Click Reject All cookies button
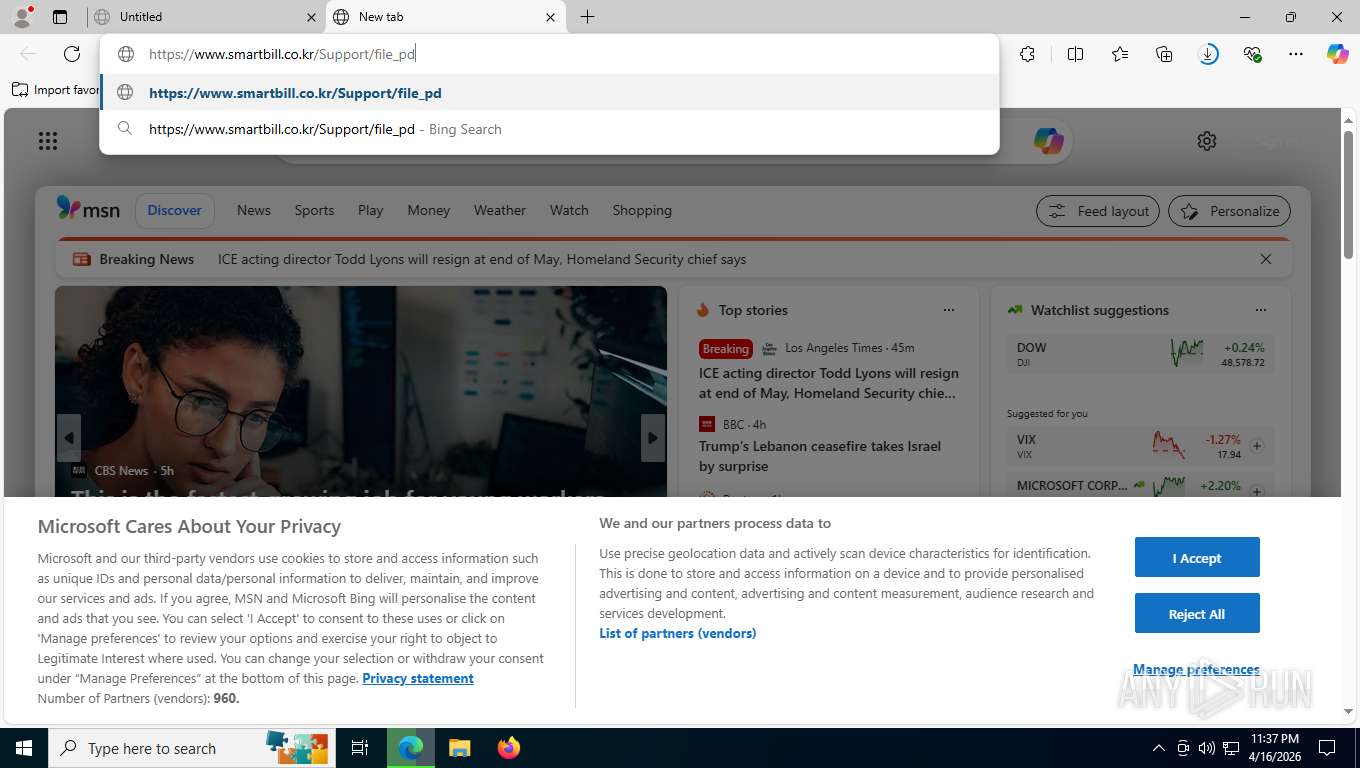The width and height of the screenshot is (1360, 768). [1197, 614]
